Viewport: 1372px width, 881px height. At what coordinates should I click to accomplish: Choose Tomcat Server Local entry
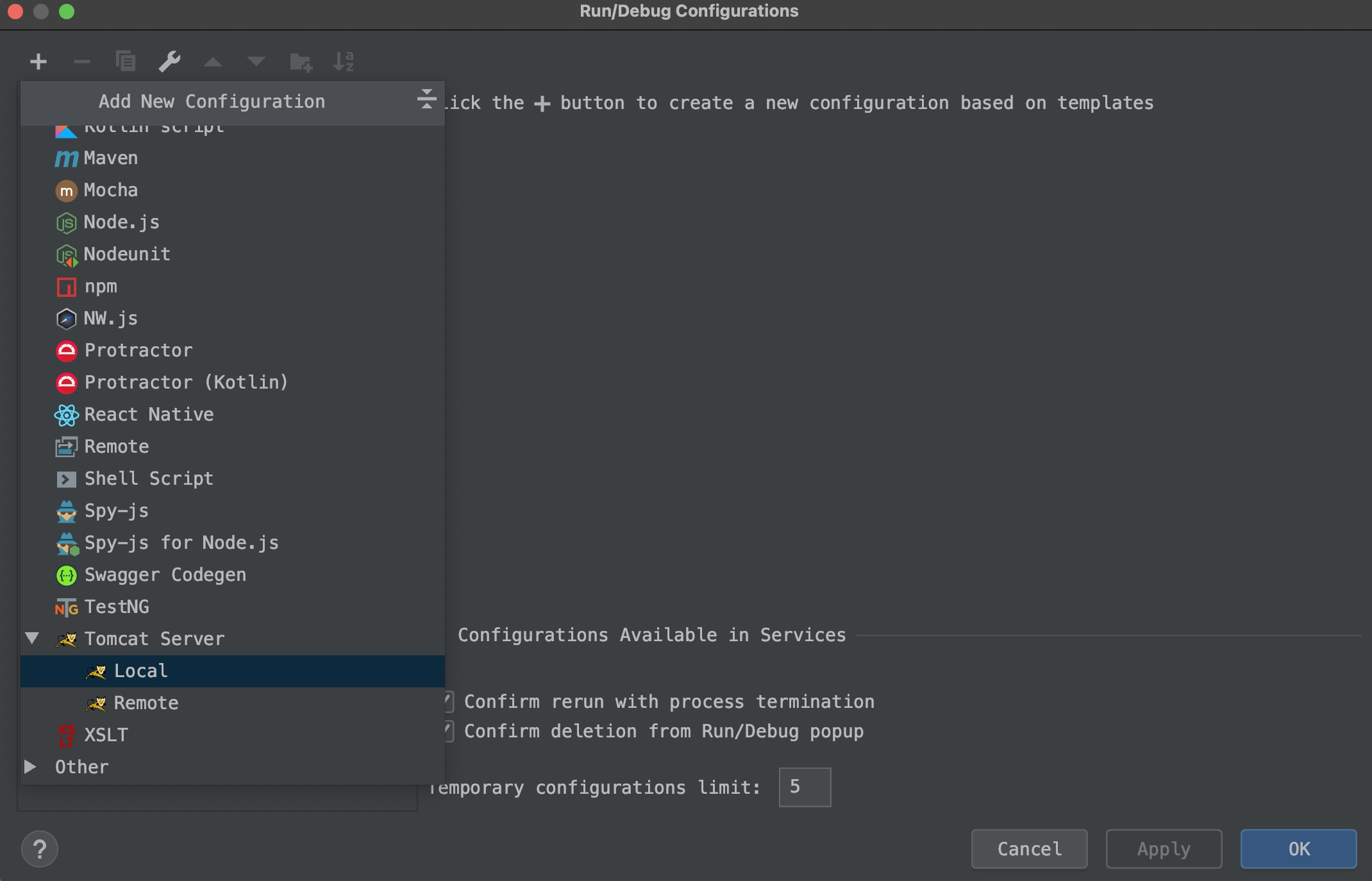140,671
